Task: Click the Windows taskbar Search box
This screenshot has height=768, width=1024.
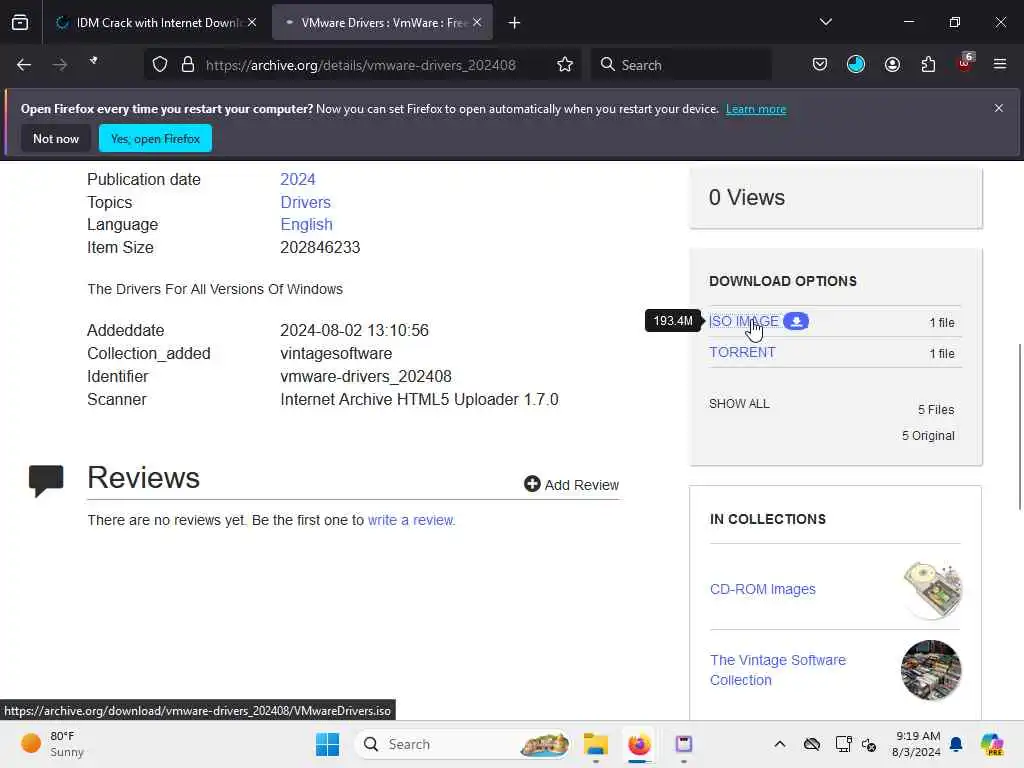Action: (x=463, y=744)
